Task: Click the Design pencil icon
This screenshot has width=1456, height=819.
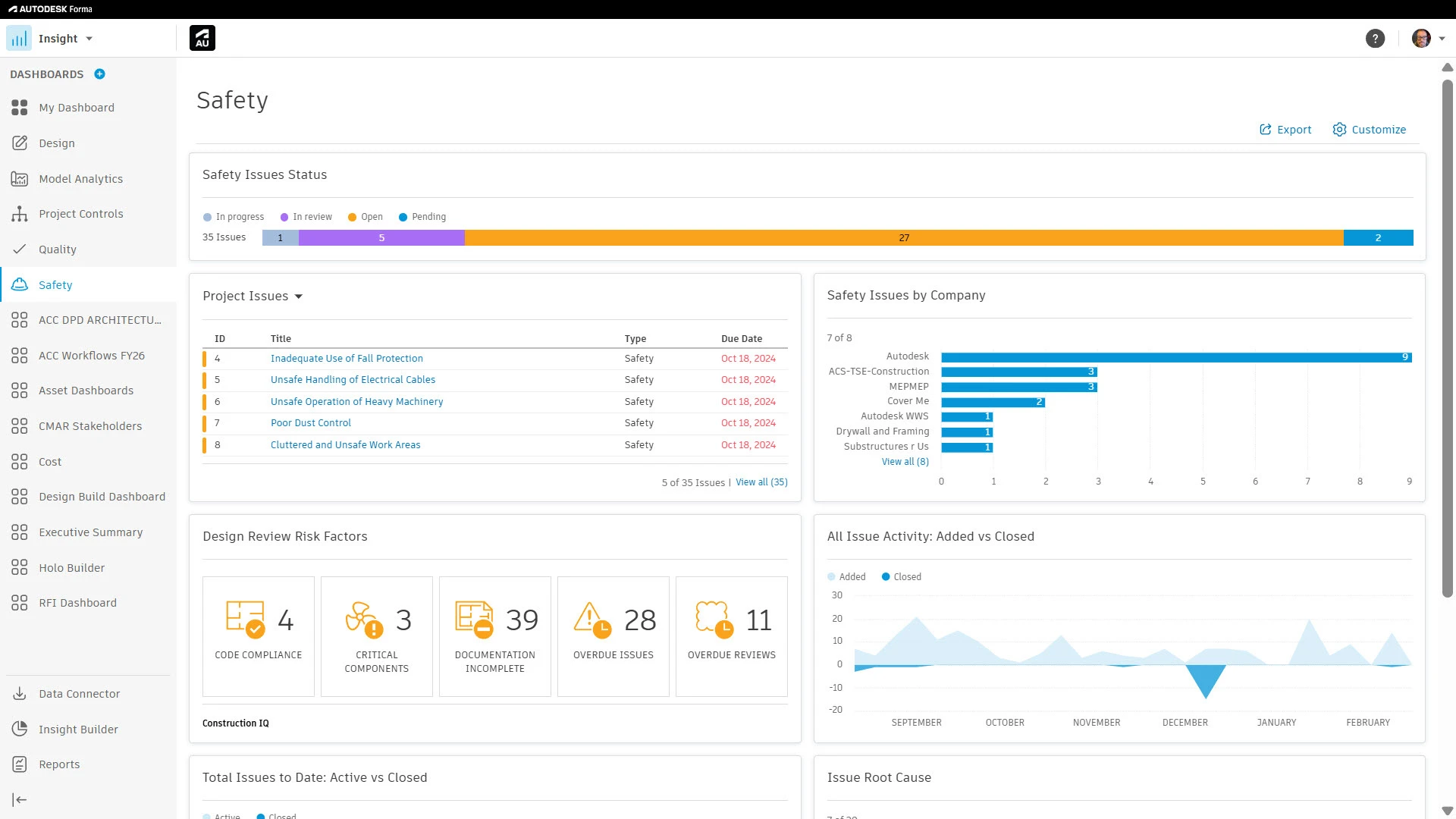Action: point(20,143)
